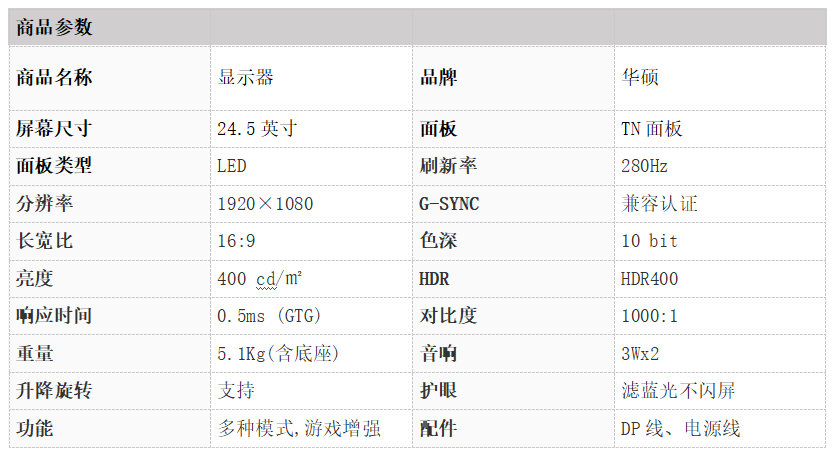The height and width of the screenshot is (460, 835).
Task: Select the HDR400 value cell
Action: [720, 279]
